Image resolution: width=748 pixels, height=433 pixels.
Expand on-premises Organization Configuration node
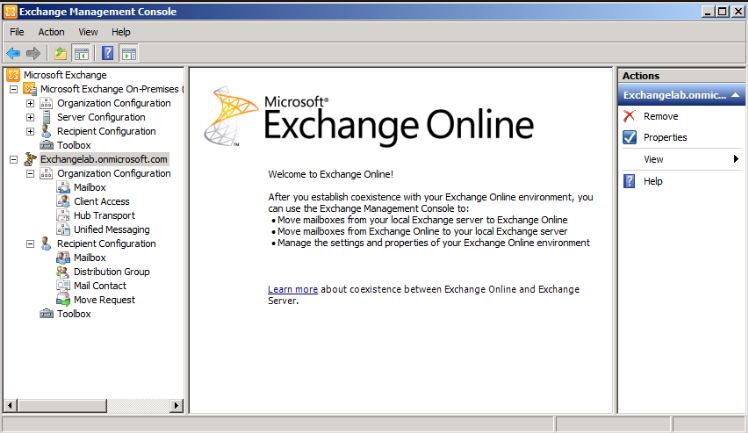30,103
